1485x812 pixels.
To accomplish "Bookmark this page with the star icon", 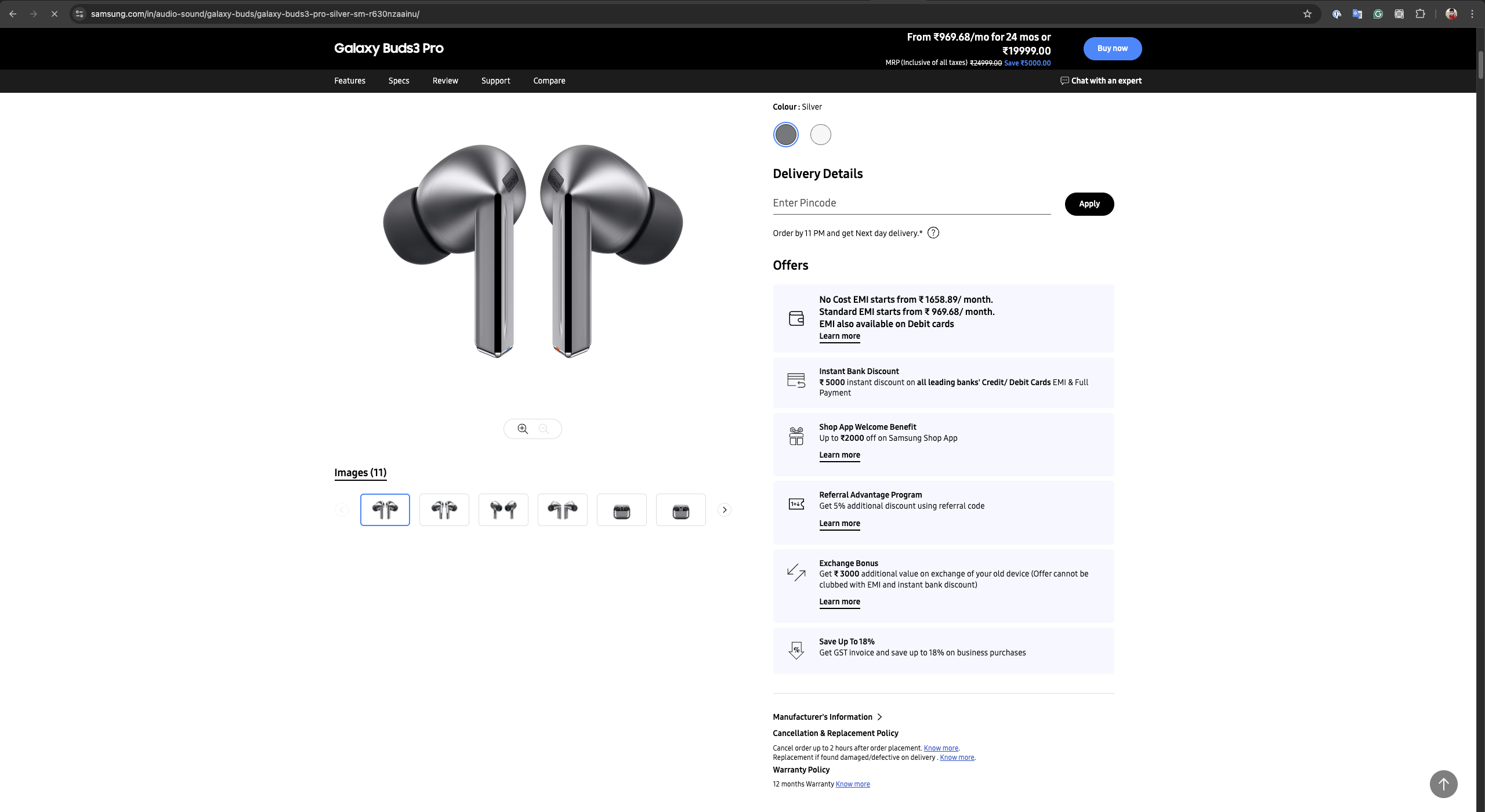I will click(x=1307, y=14).
